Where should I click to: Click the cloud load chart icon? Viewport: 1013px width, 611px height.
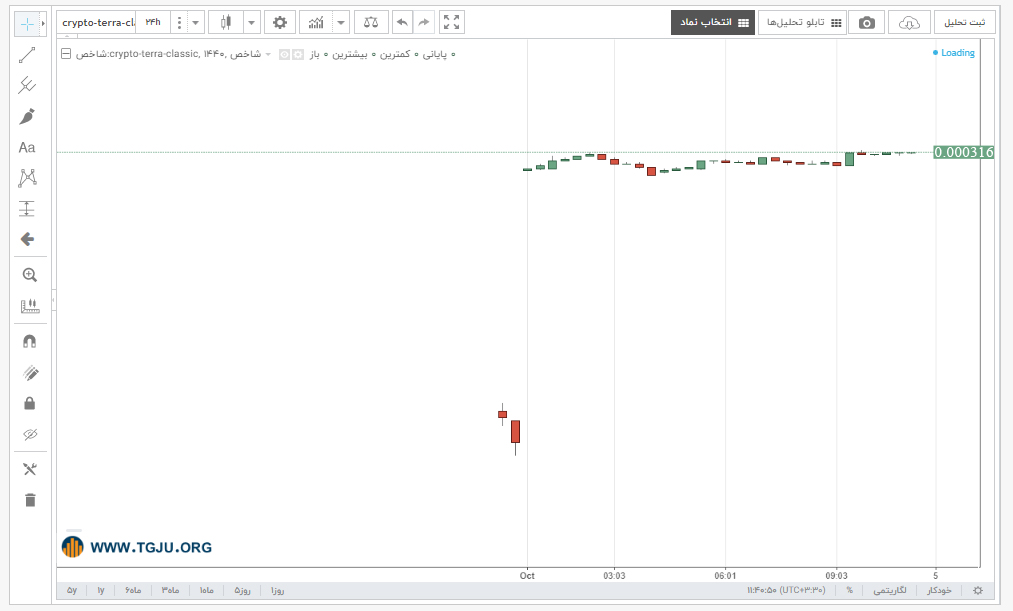[909, 23]
